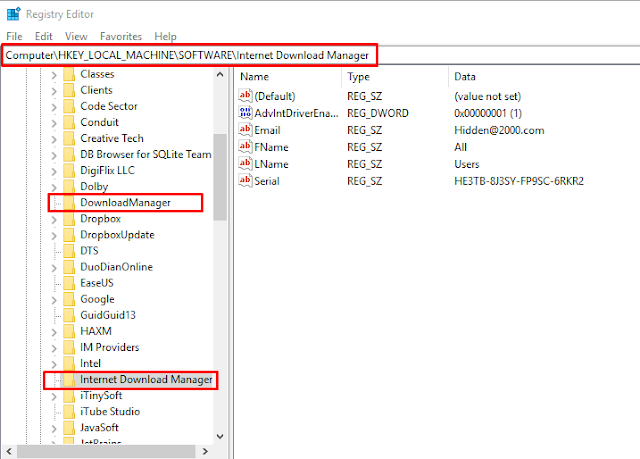Click the Hidden@2000.com data cell
The width and height of the screenshot is (640, 459).
coord(499,130)
